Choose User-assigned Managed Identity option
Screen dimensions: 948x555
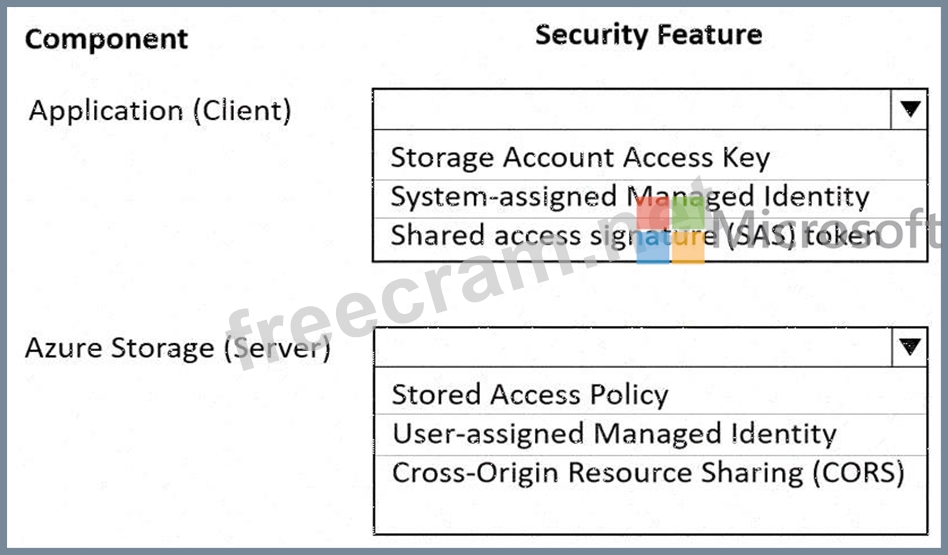coord(613,434)
